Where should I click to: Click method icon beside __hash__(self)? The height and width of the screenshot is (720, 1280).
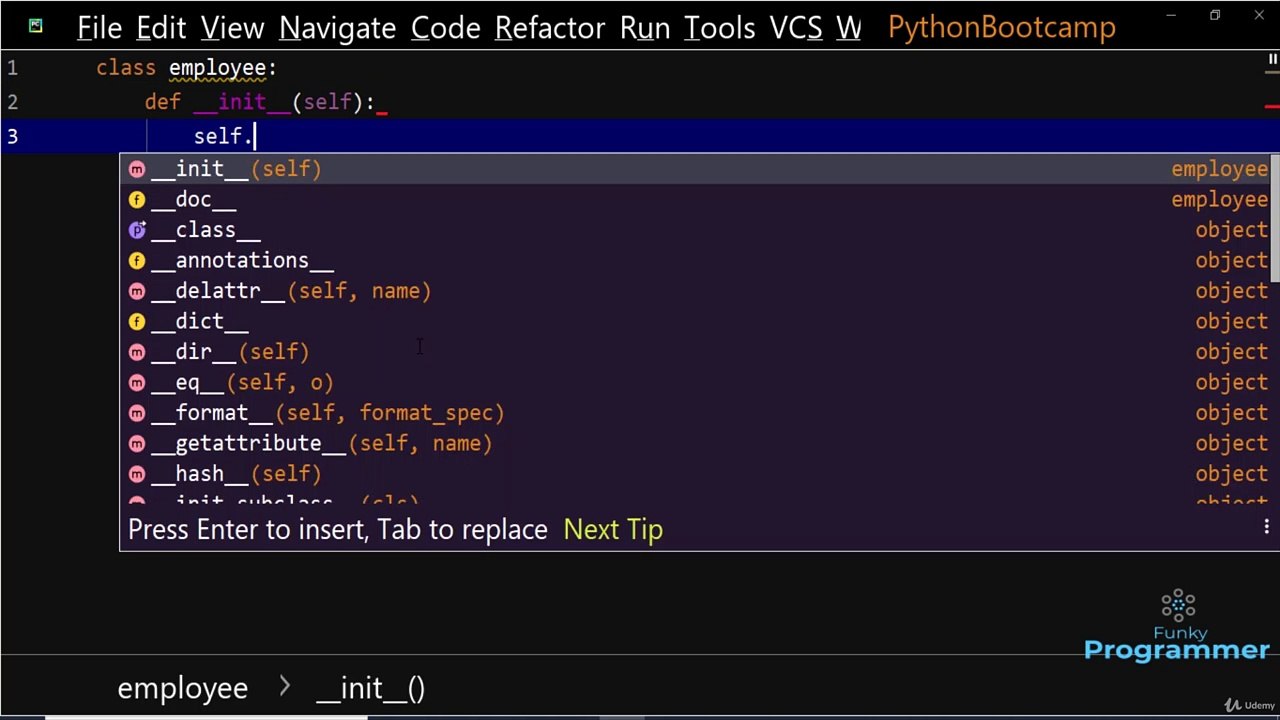[x=137, y=474]
